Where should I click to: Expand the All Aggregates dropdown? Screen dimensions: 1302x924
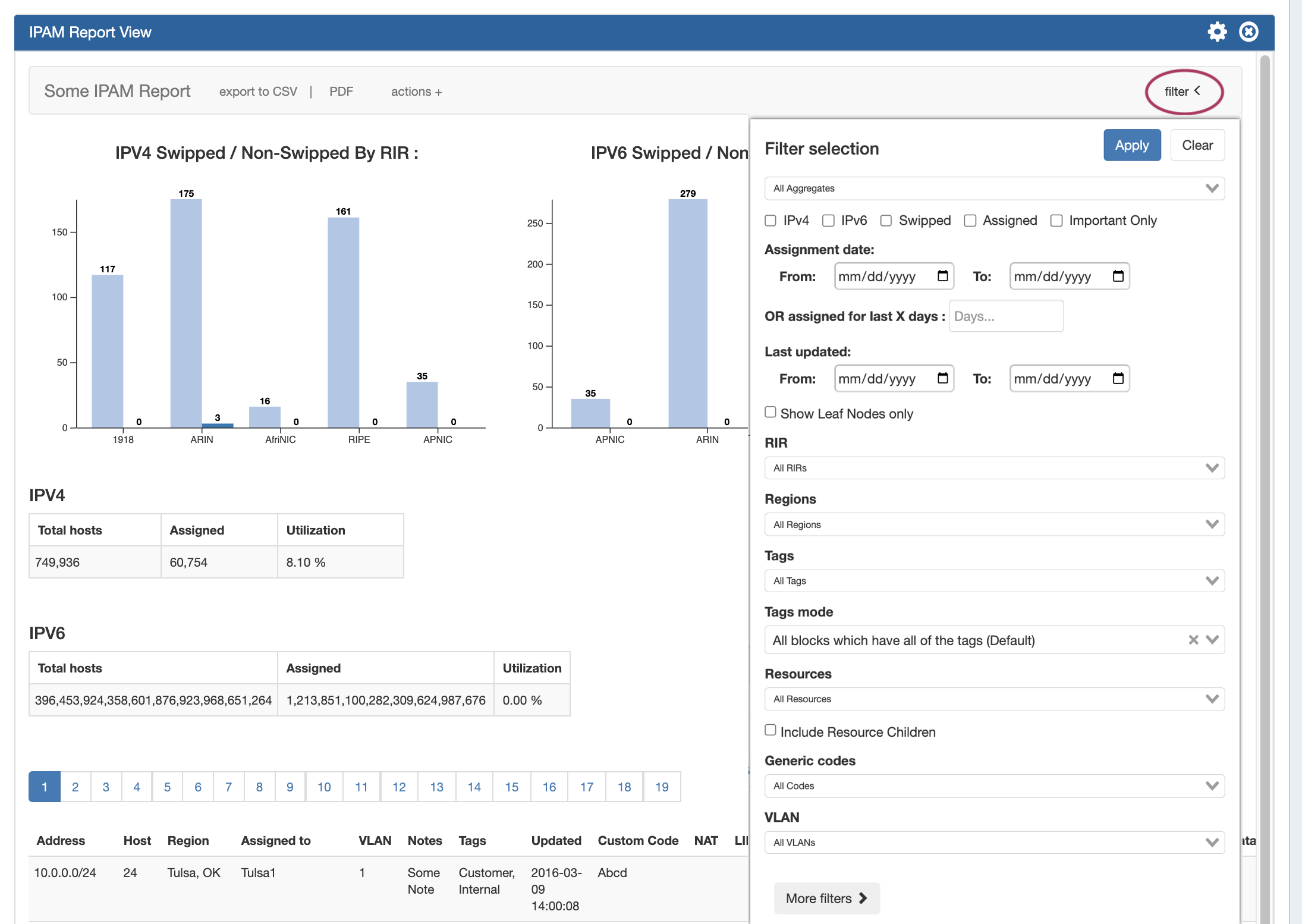[994, 188]
